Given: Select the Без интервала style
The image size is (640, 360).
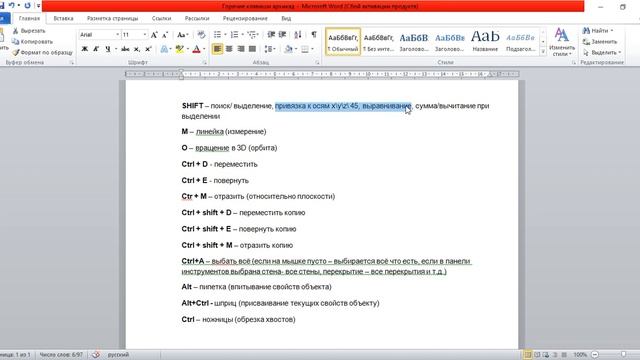Looking at the screenshot, I should click(378, 42).
